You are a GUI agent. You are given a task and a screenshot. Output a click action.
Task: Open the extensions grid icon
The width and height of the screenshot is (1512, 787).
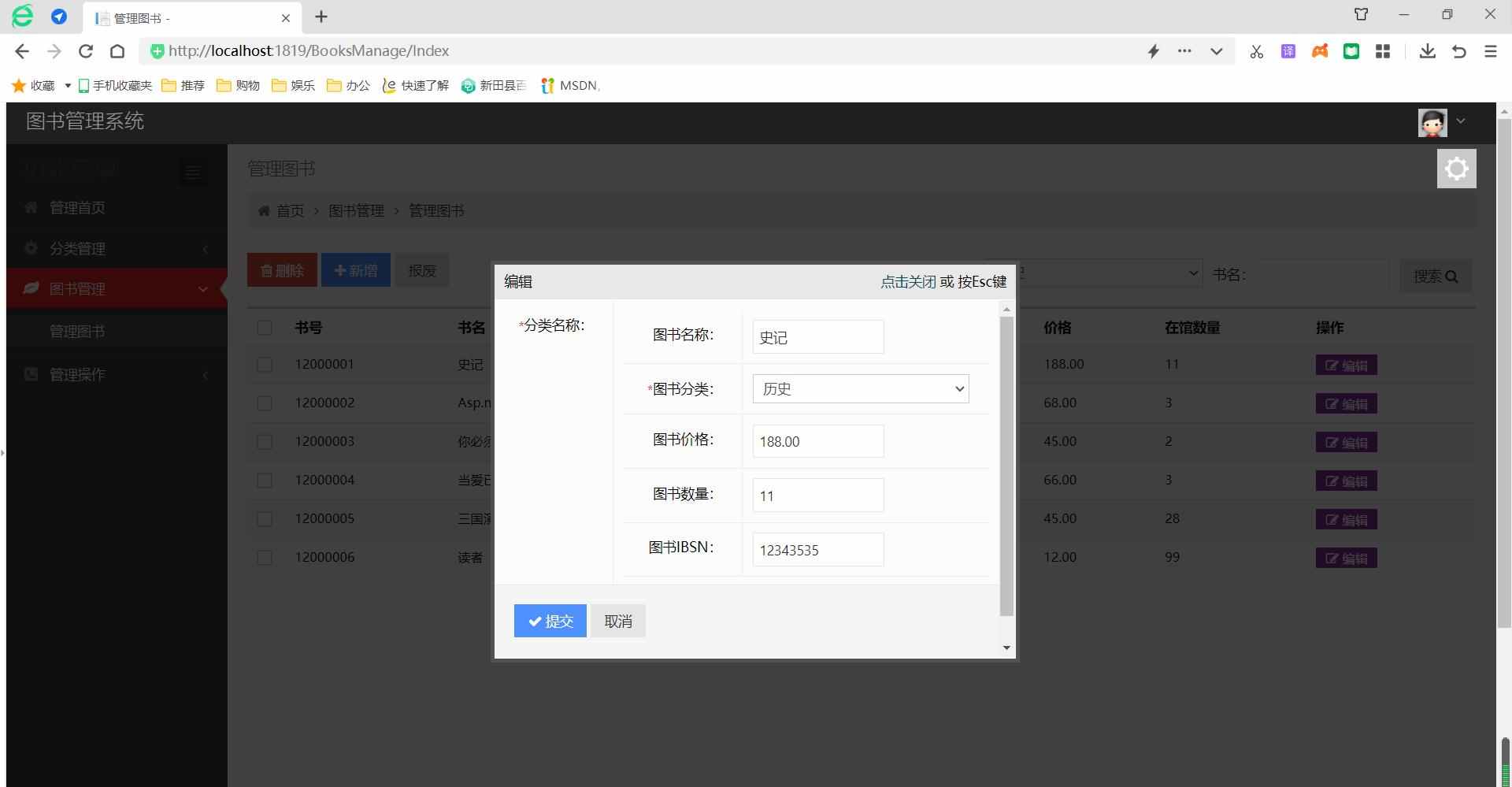coord(1383,51)
